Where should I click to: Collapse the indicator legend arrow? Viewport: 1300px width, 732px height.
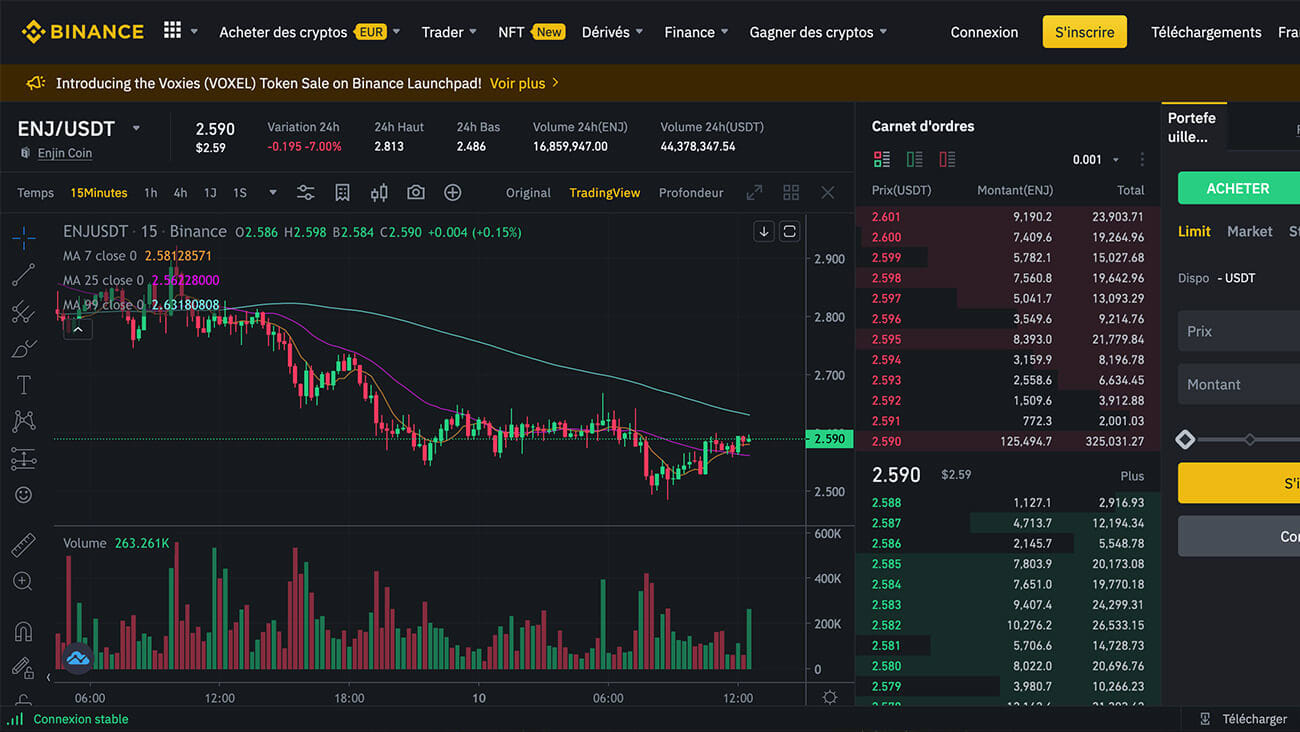[x=78, y=327]
